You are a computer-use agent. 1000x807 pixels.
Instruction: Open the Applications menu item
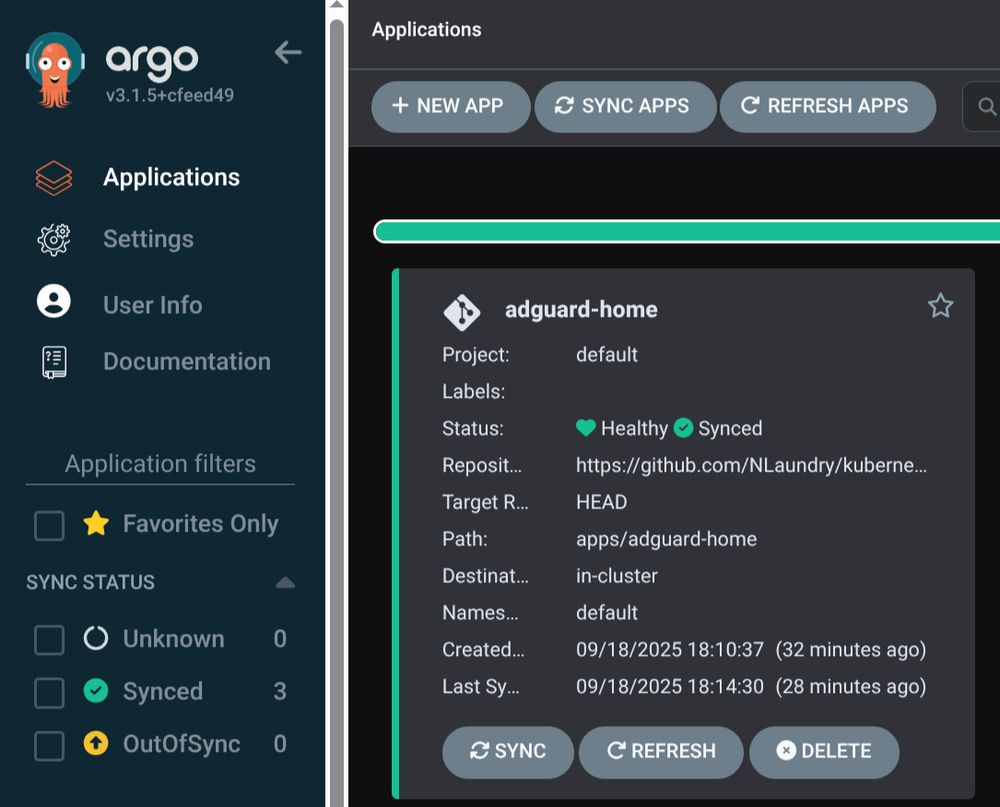[x=172, y=177]
